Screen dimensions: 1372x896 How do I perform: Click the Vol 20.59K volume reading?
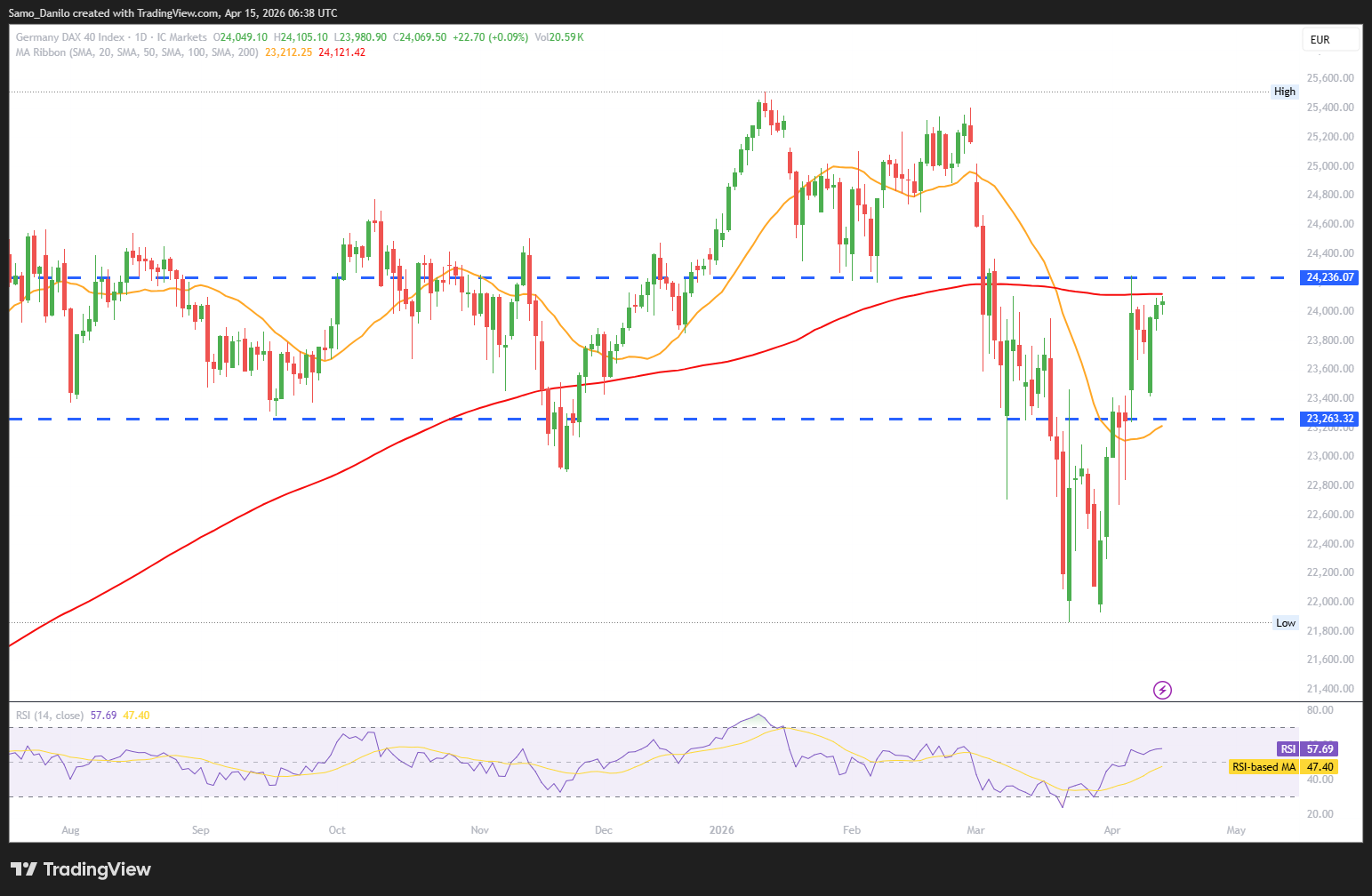pyautogui.click(x=558, y=37)
